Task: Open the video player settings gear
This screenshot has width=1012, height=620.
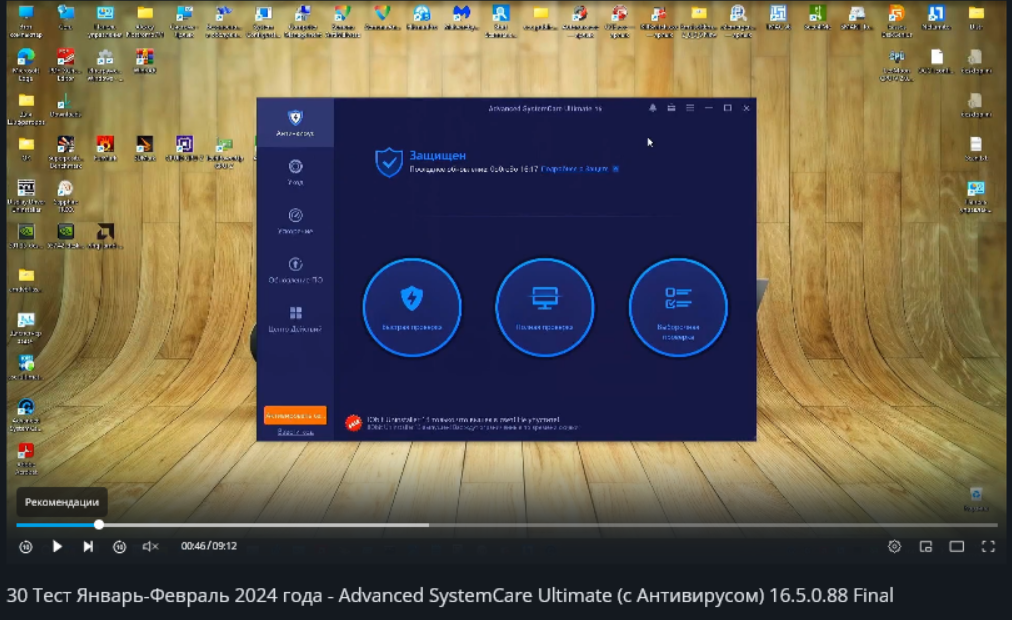Action: [x=894, y=546]
